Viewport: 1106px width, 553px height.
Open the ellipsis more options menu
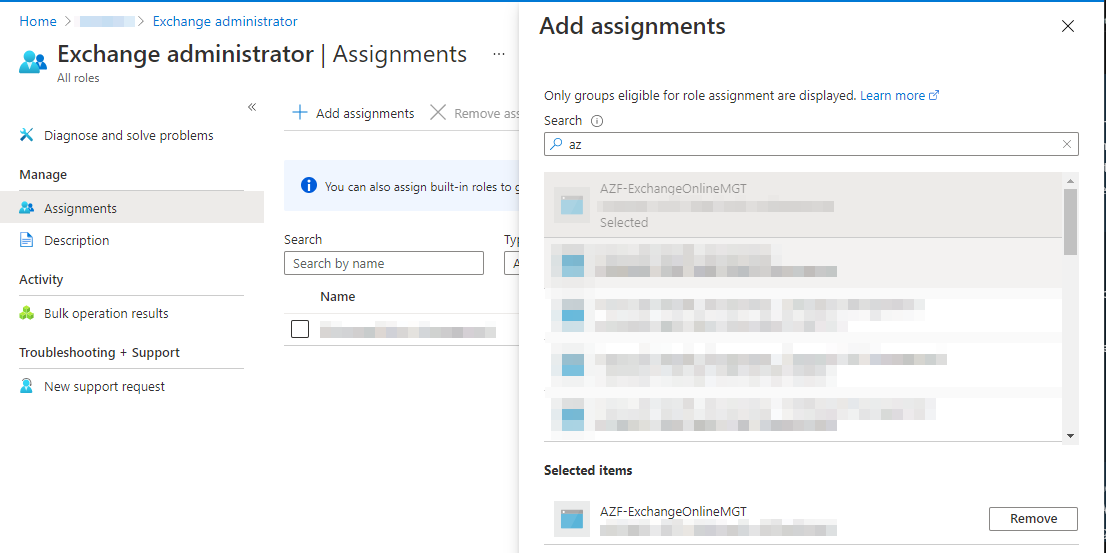point(499,54)
